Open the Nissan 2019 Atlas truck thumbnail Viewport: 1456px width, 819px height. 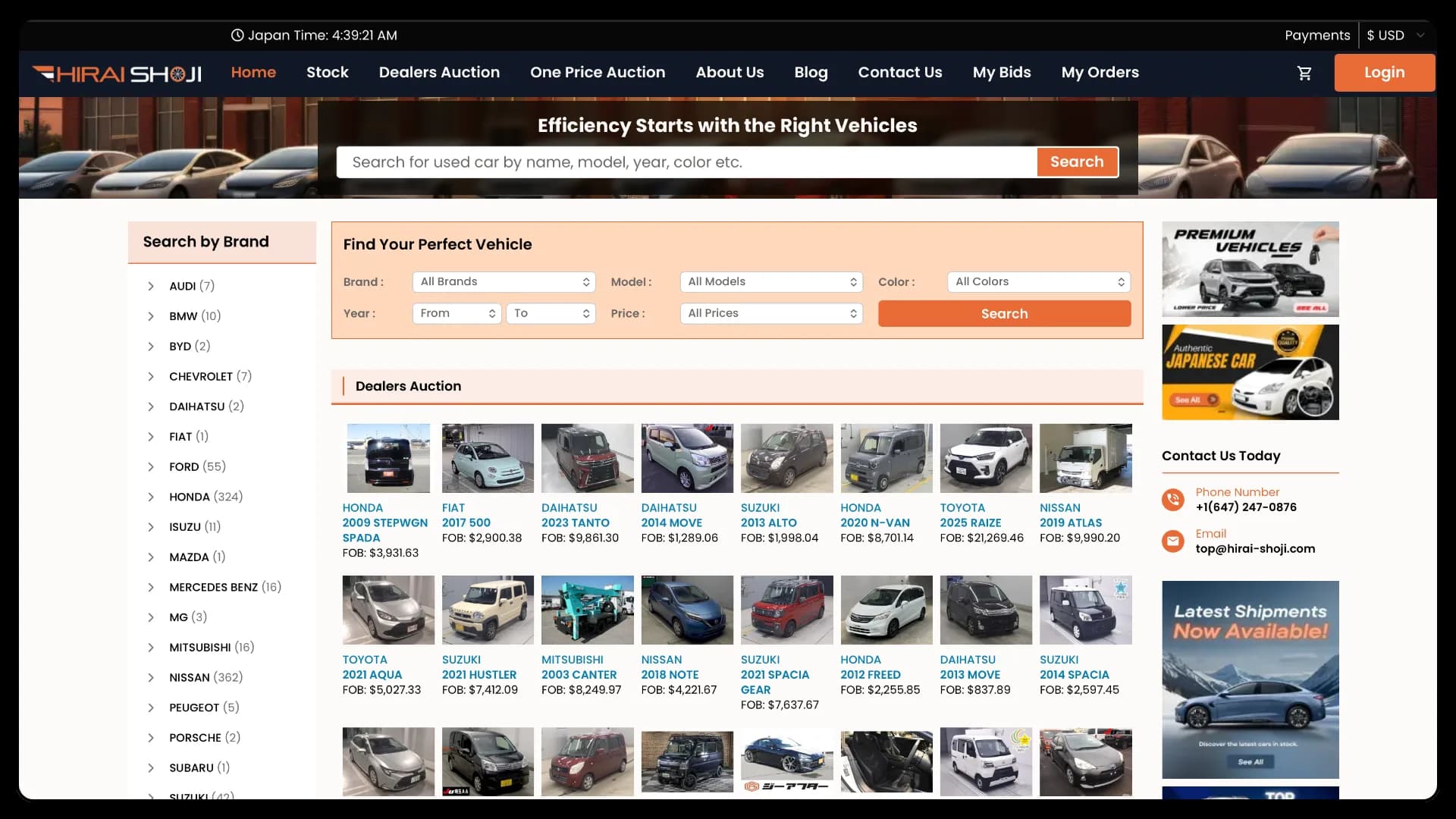tap(1085, 458)
